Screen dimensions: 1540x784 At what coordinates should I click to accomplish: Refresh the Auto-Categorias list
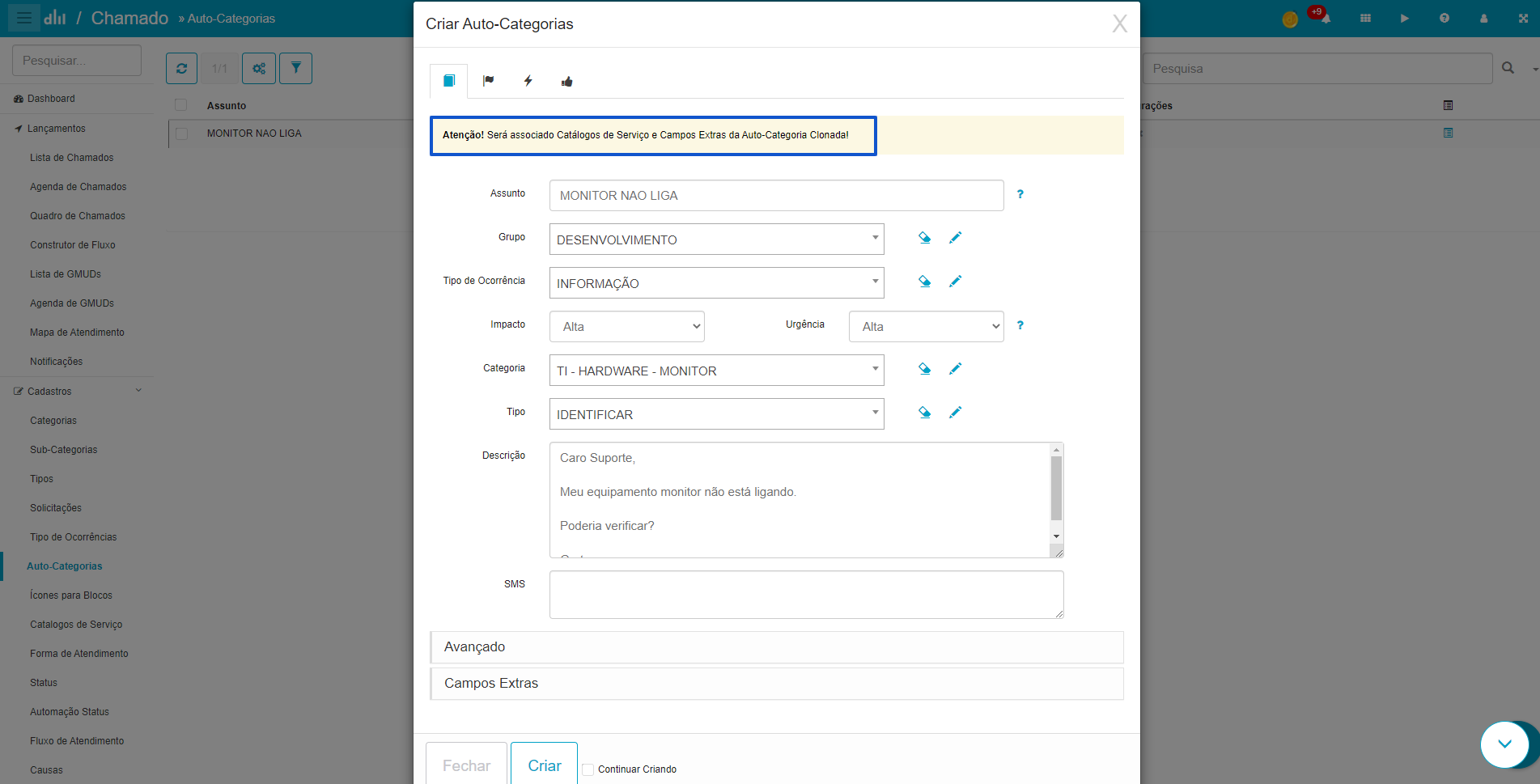point(181,69)
